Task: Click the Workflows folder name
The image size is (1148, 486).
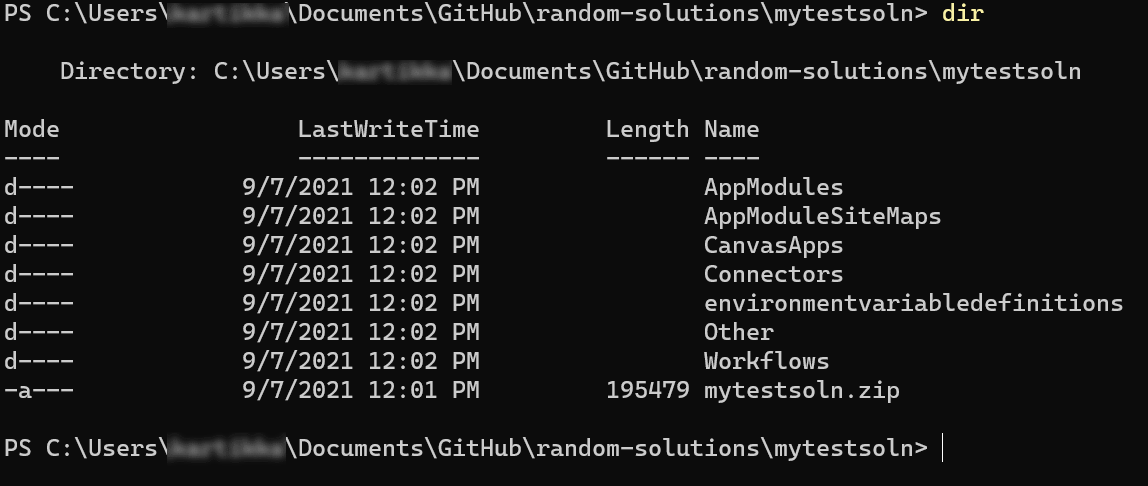Action: [767, 361]
